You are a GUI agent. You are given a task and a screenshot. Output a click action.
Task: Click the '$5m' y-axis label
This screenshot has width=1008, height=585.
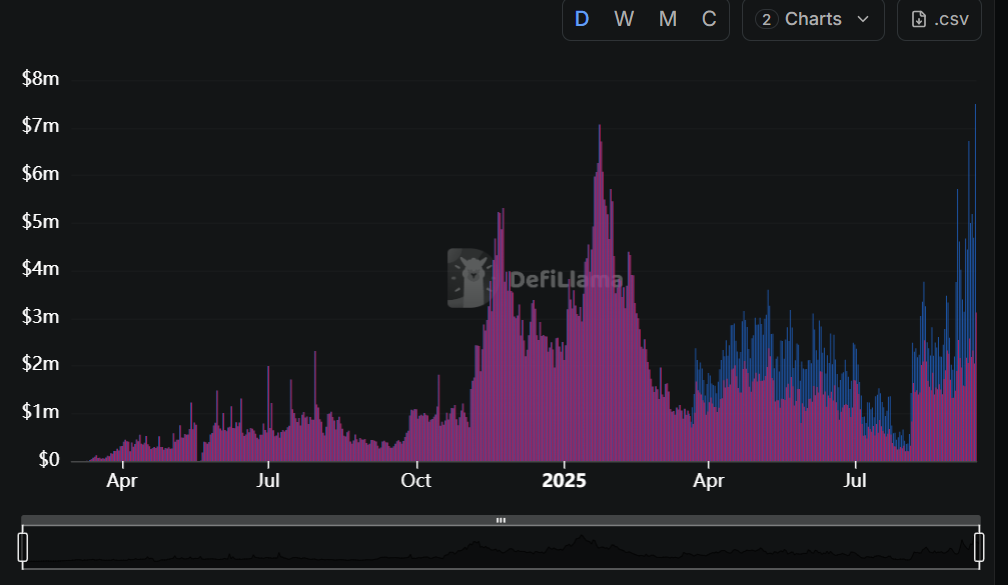(40, 221)
